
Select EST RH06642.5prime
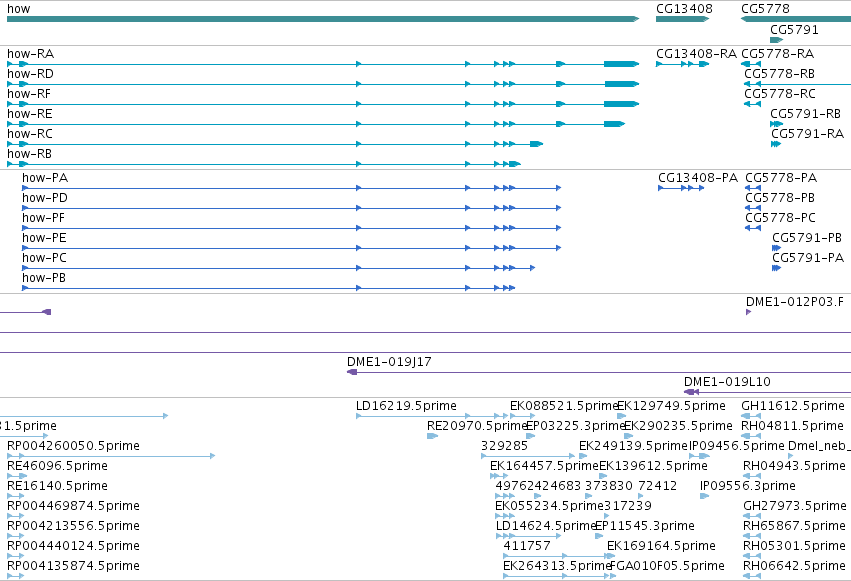pos(795,566)
